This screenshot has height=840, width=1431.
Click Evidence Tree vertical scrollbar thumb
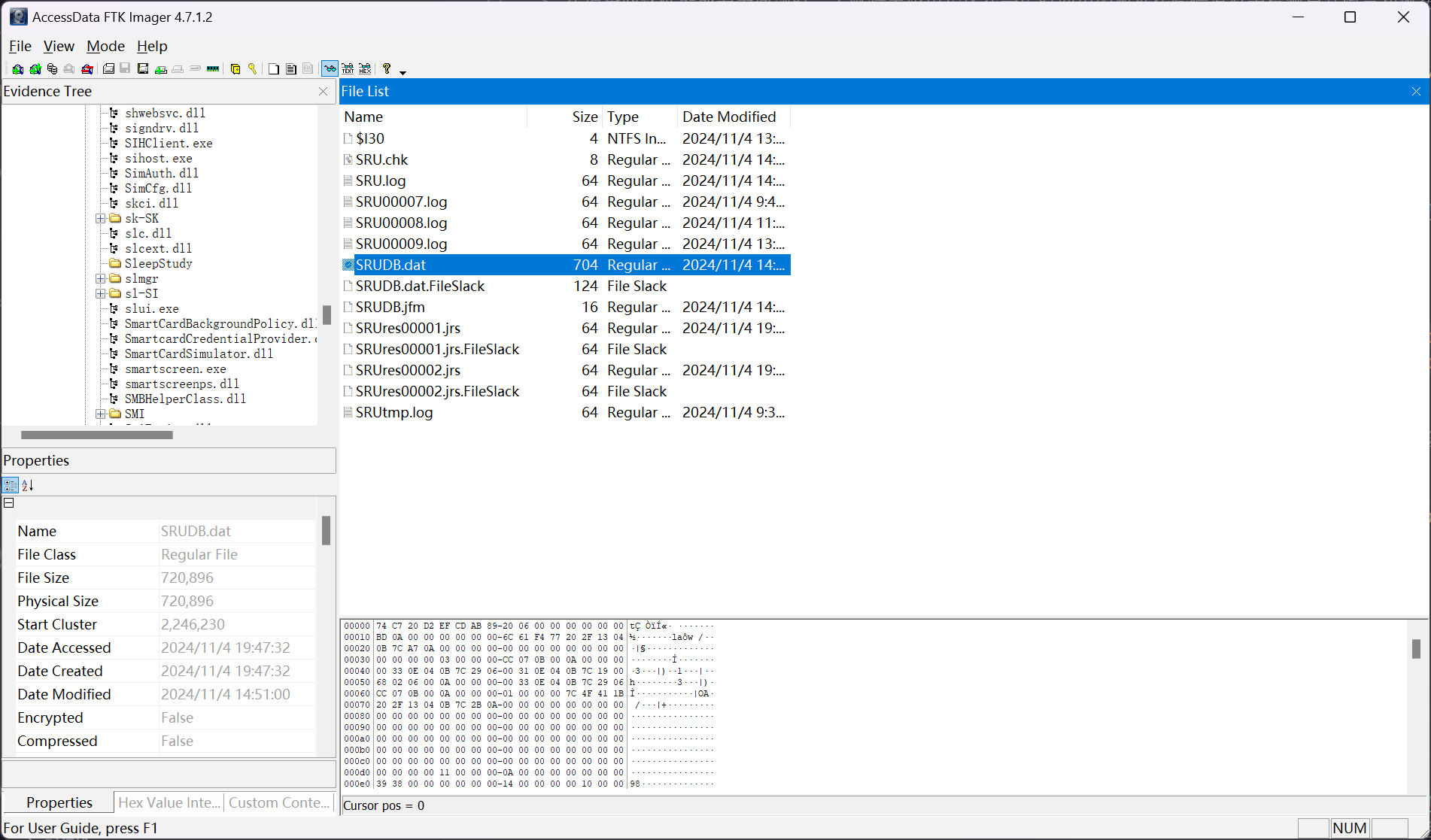(327, 314)
